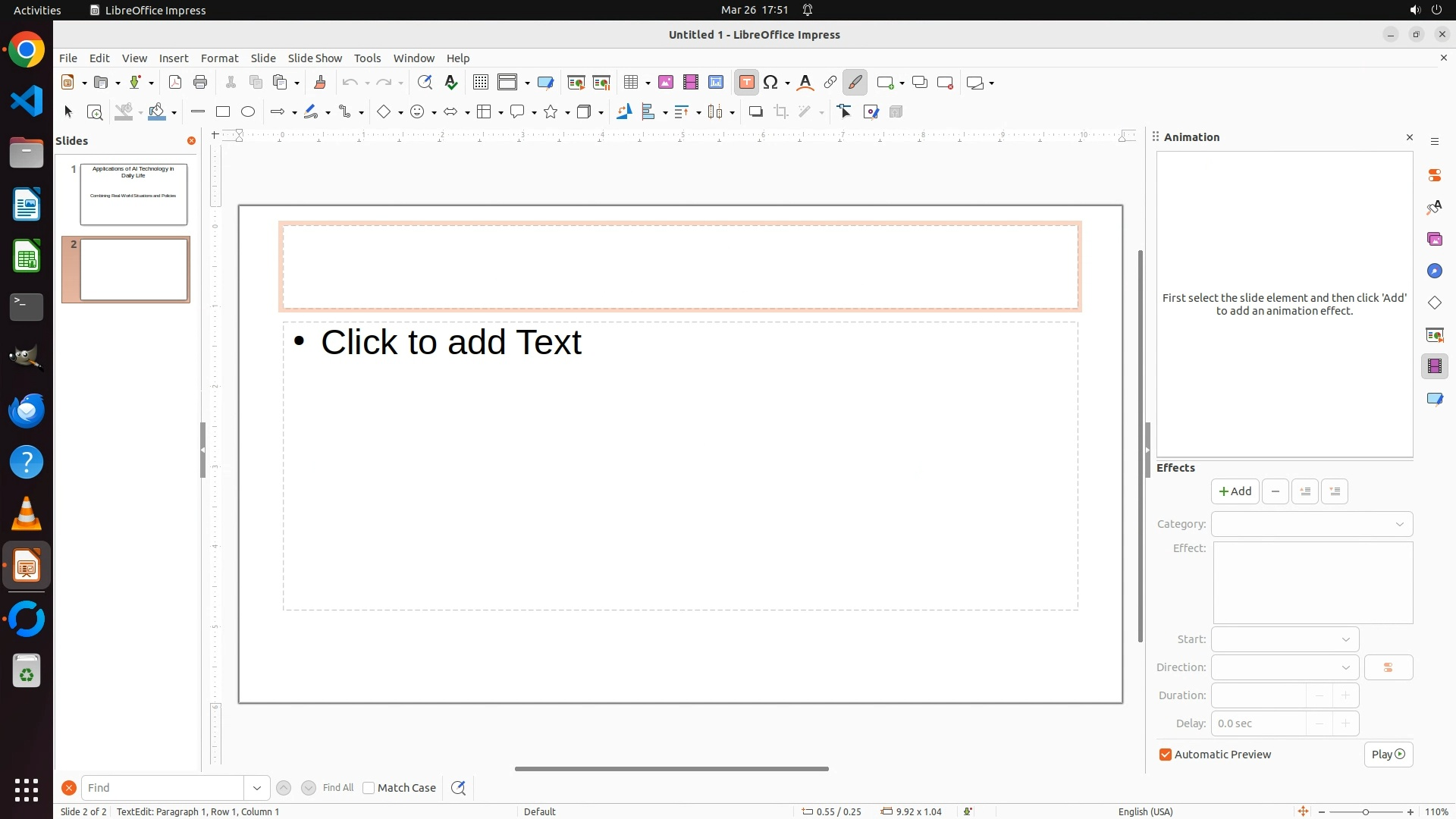The height and width of the screenshot is (819, 1456).
Task: Click the Toggle Shadow icon
Action: click(755, 112)
